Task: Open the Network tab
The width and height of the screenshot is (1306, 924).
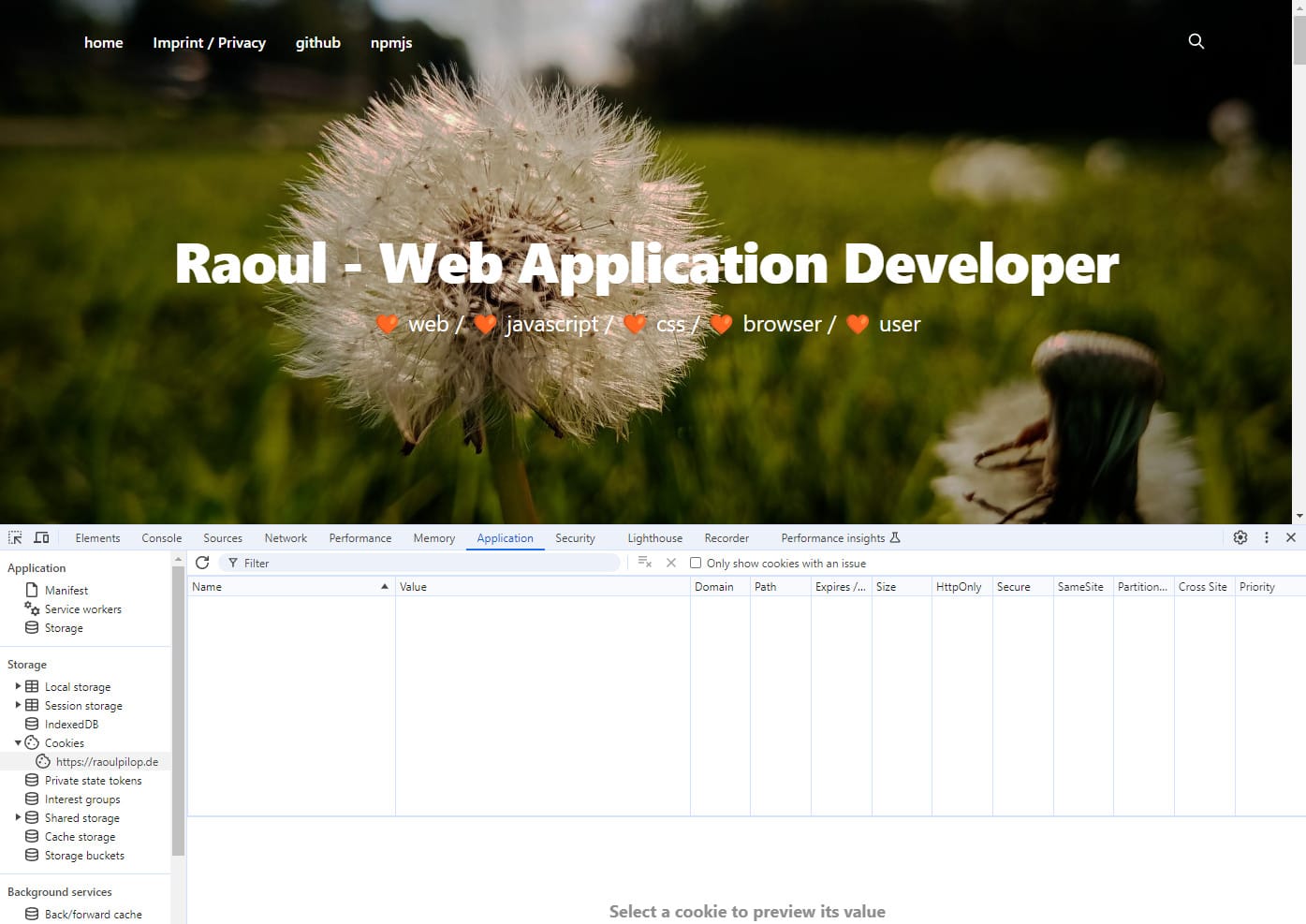Action: (x=286, y=537)
